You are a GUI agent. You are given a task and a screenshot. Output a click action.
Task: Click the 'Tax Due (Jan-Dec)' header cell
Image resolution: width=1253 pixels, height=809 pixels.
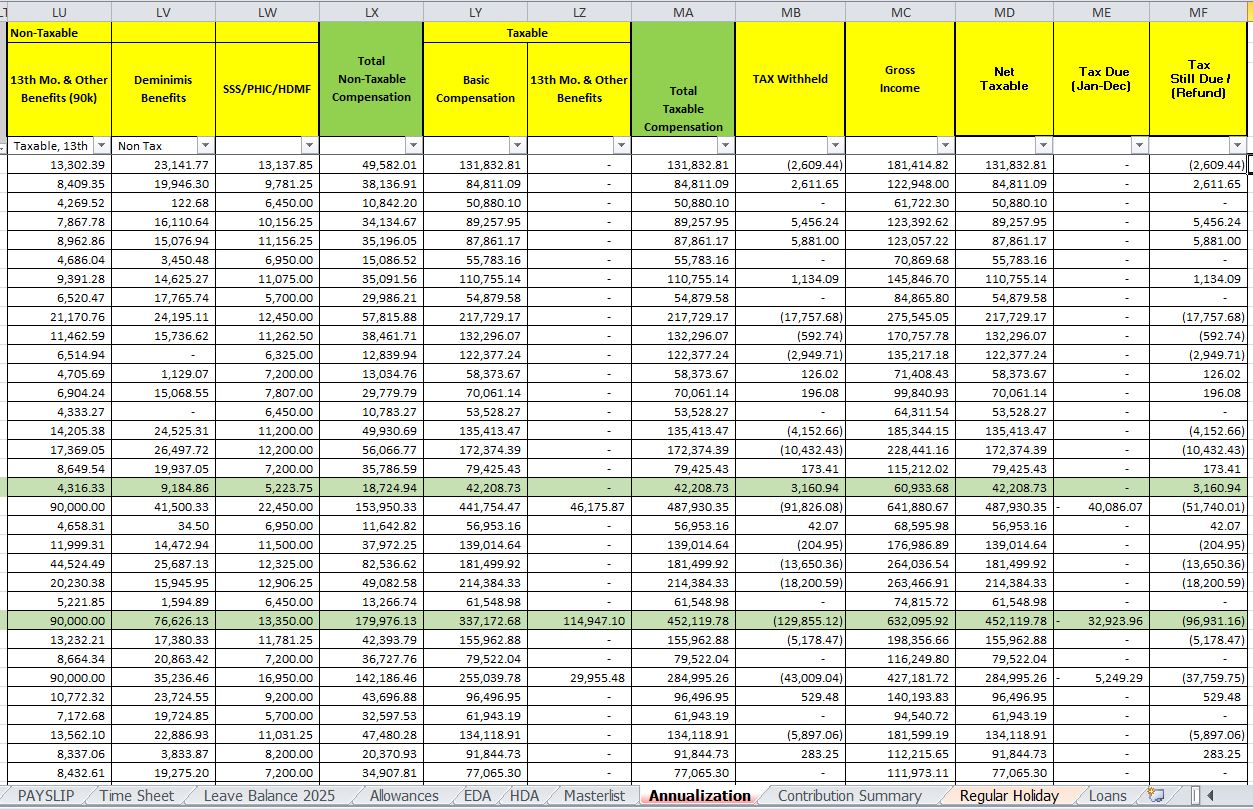1101,79
